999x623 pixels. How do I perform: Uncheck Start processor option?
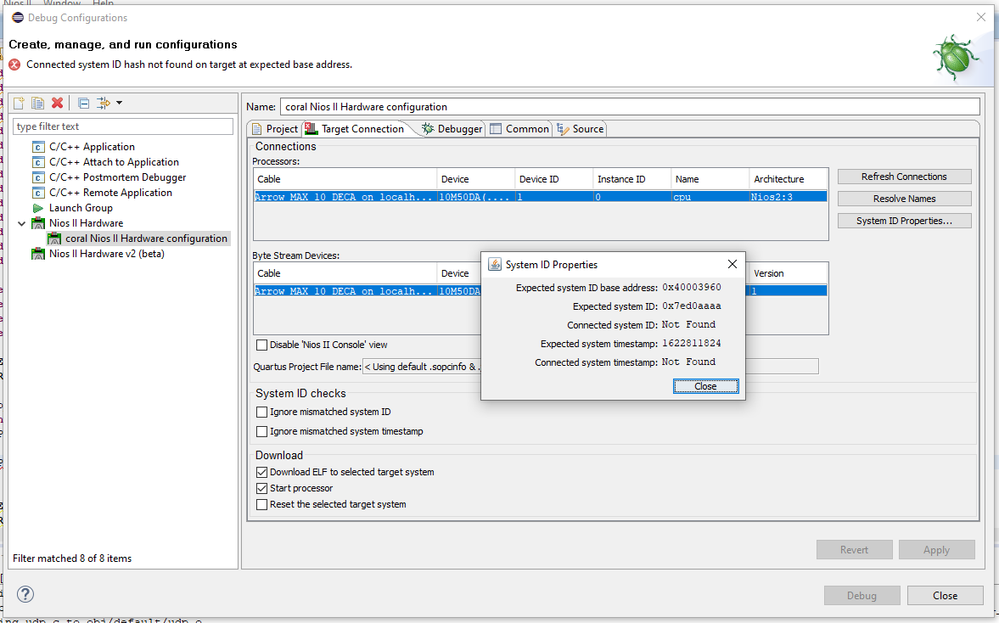[262, 489]
